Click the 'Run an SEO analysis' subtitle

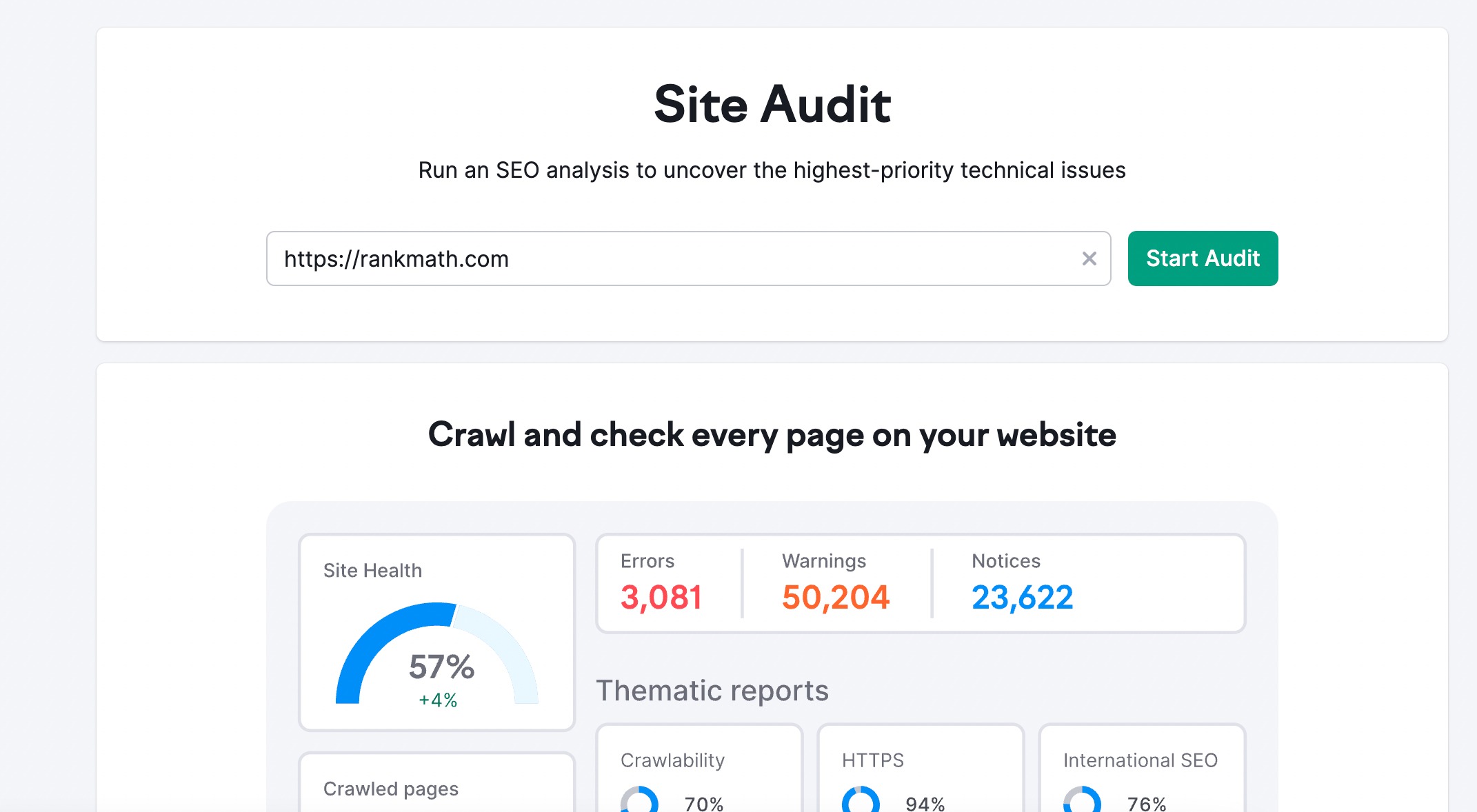click(x=772, y=170)
